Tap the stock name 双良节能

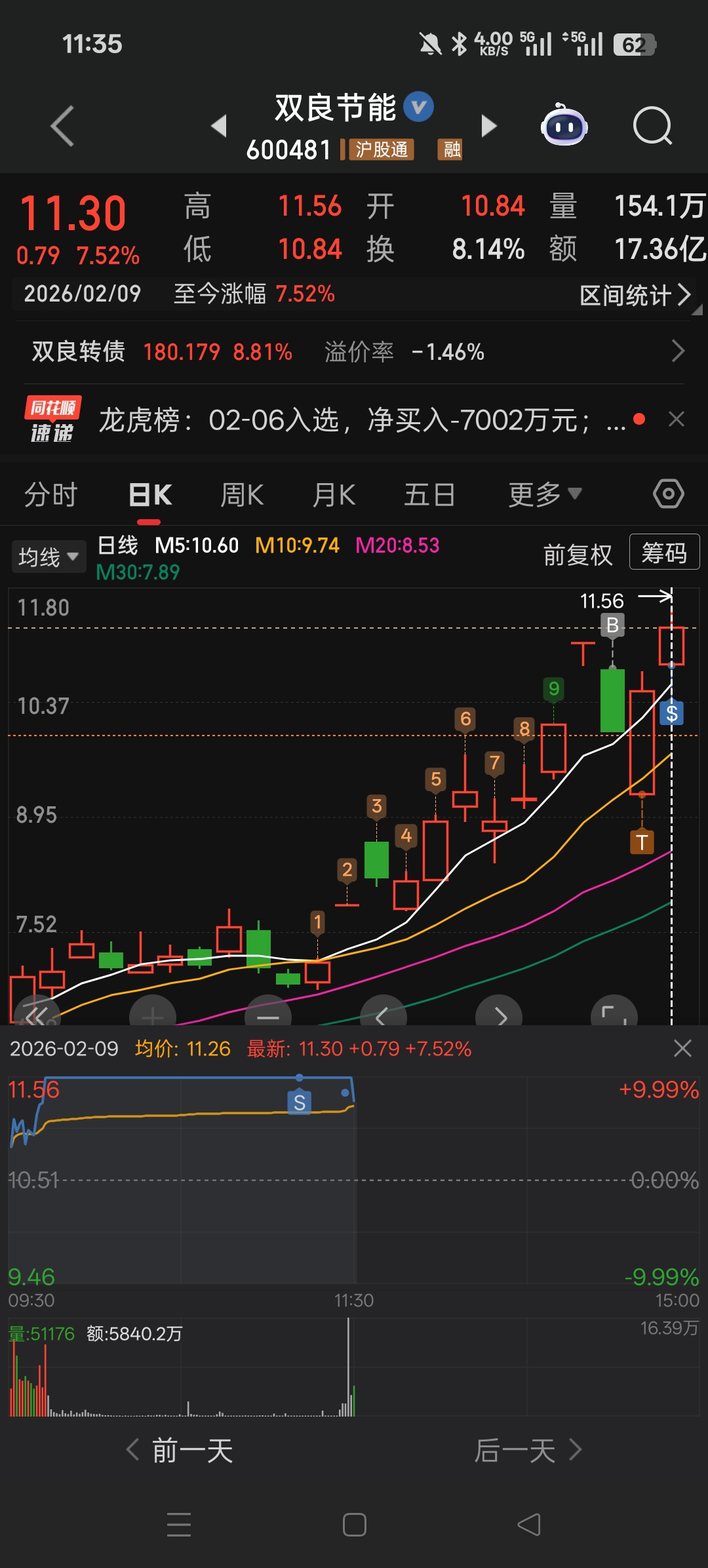(x=335, y=108)
